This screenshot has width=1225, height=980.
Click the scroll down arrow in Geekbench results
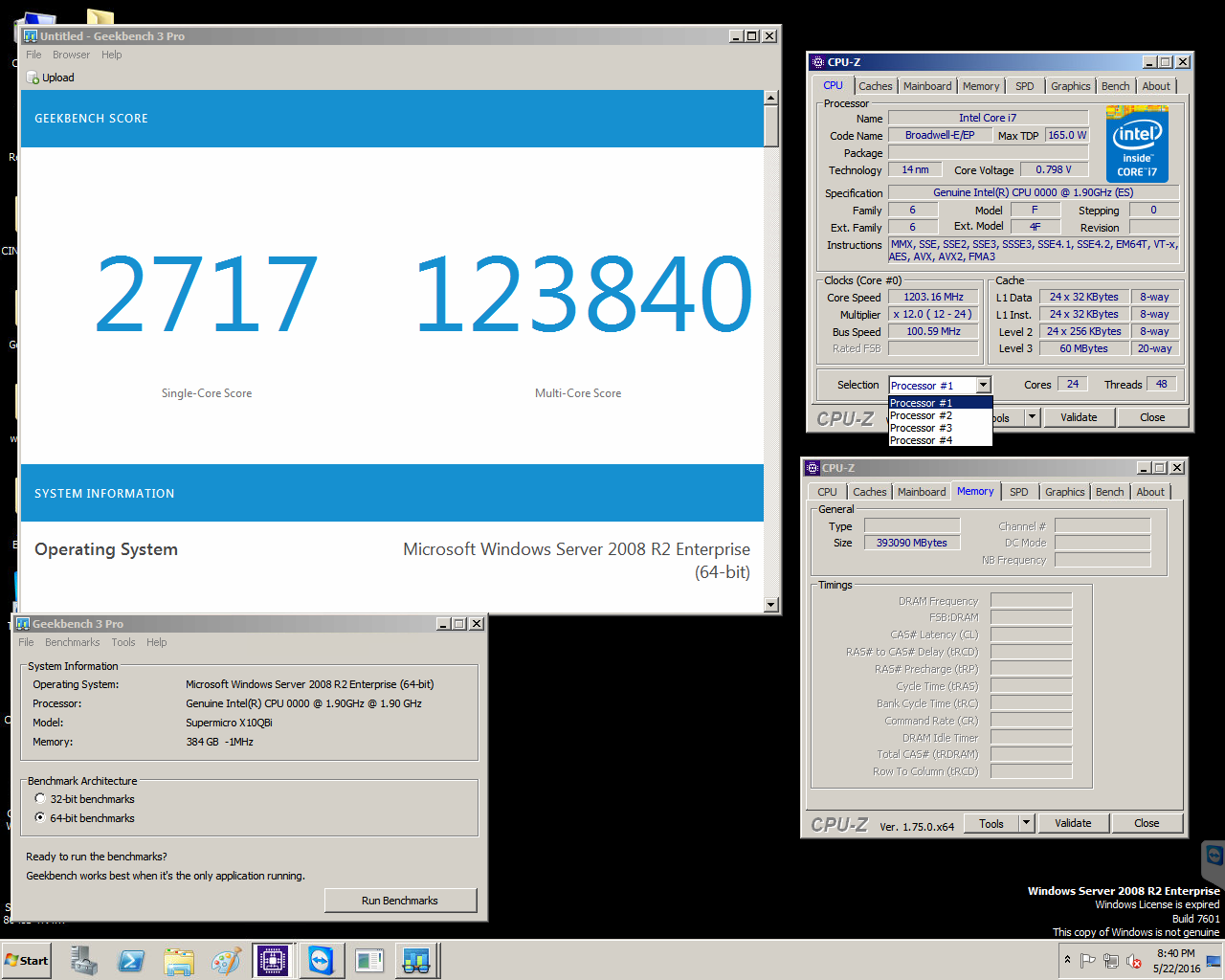771,605
